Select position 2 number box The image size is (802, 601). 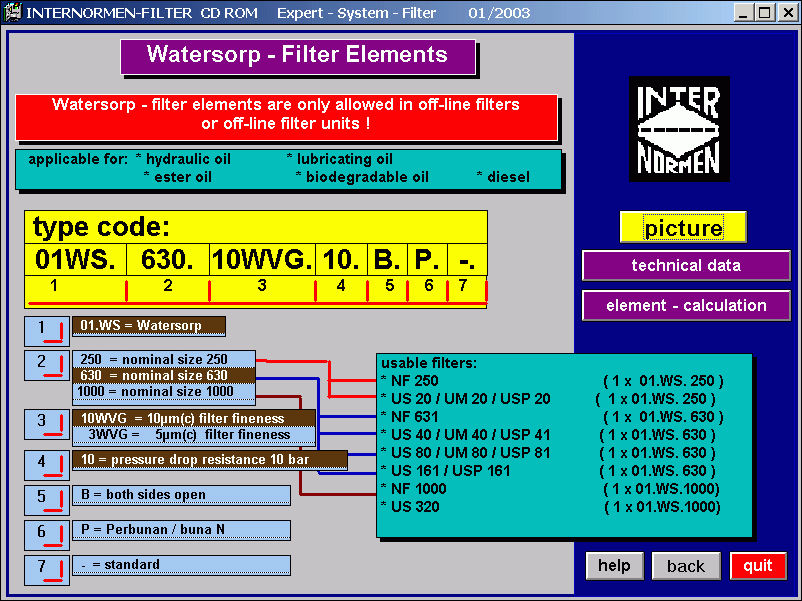pos(47,365)
